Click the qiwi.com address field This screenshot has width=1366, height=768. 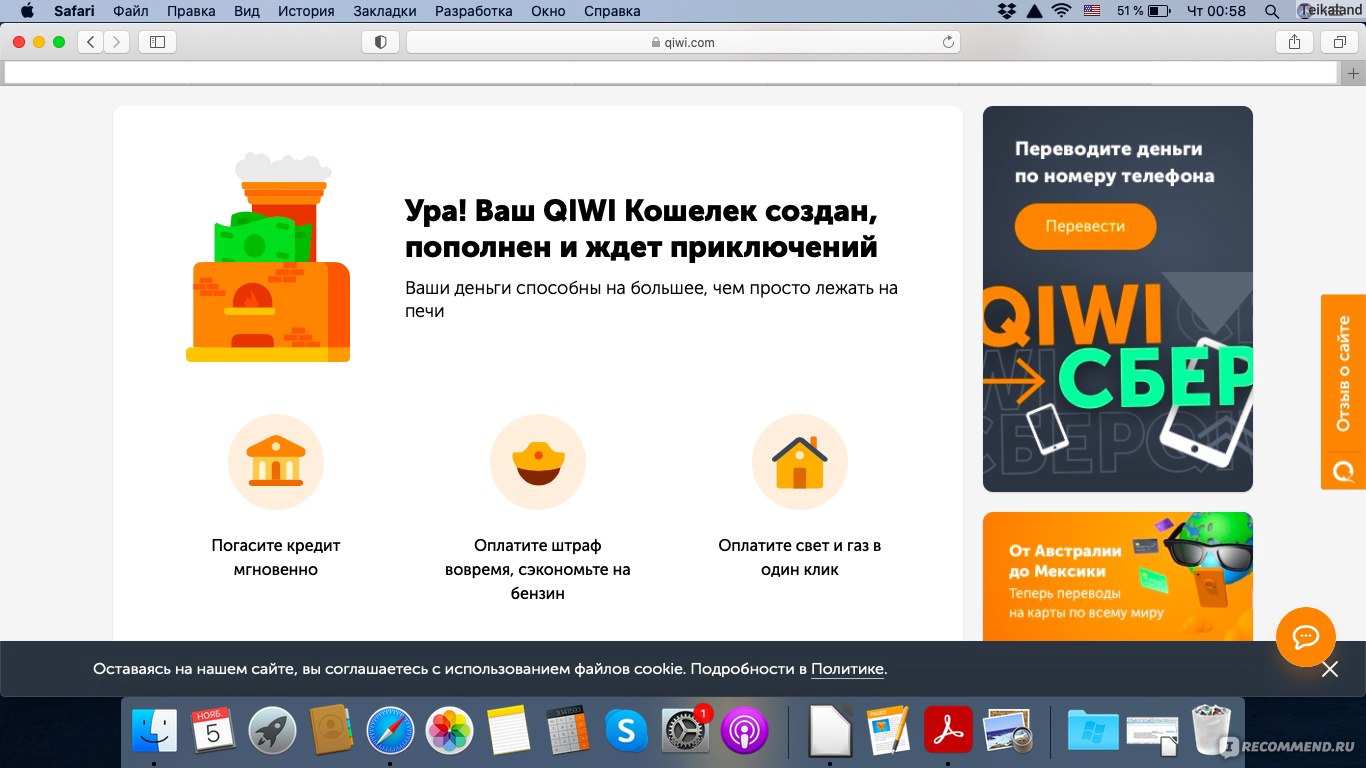[683, 42]
